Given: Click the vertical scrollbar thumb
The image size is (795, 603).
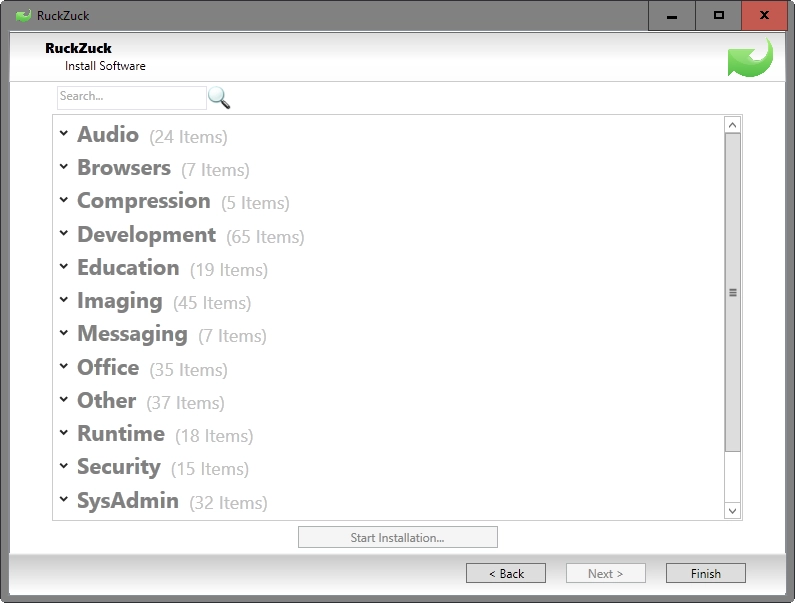Looking at the screenshot, I should [x=733, y=293].
